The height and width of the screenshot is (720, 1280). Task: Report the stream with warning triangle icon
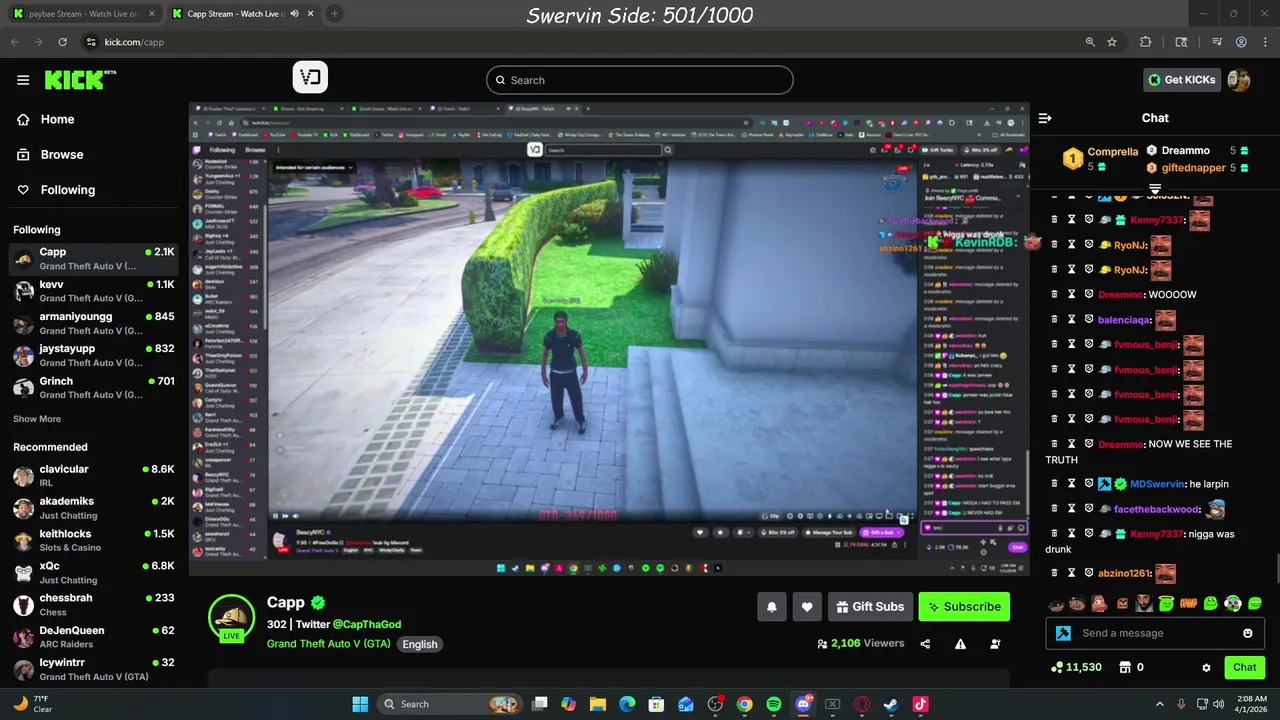(x=960, y=644)
